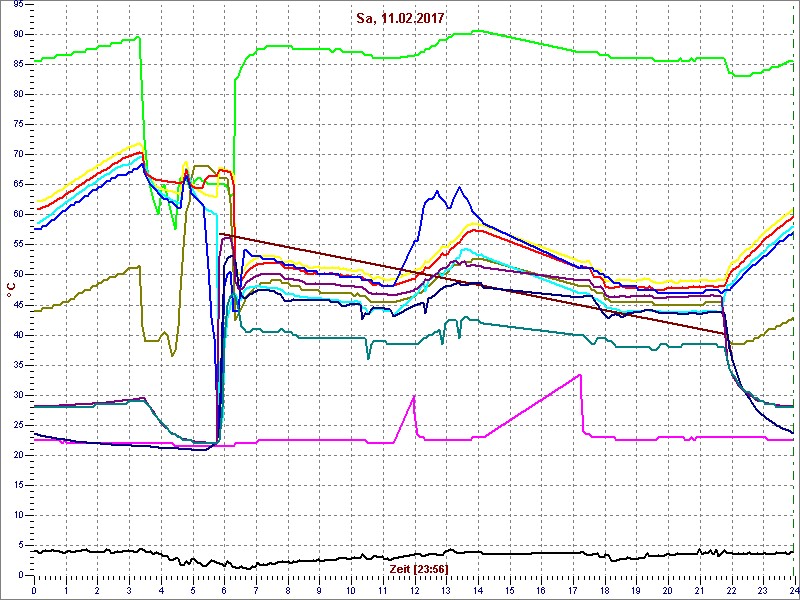The width and height of the screenshot is (800, 600).
Task: Click hour 17 on the time axis
Action: coord(573,590)
